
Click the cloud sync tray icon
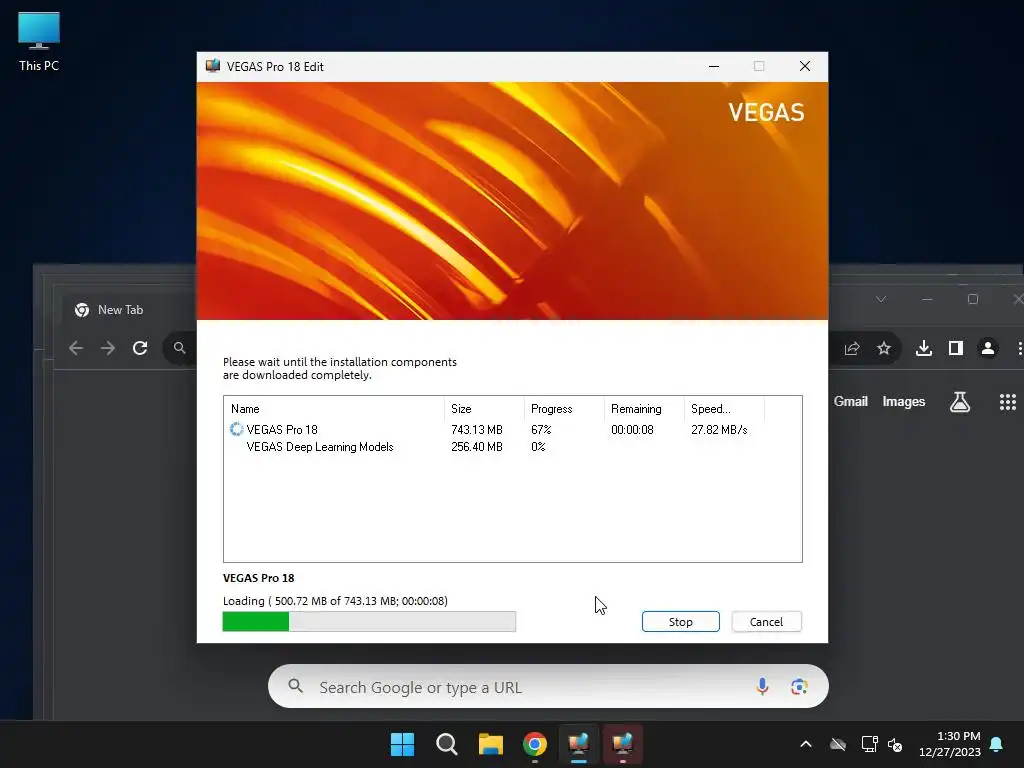(838, 744)
